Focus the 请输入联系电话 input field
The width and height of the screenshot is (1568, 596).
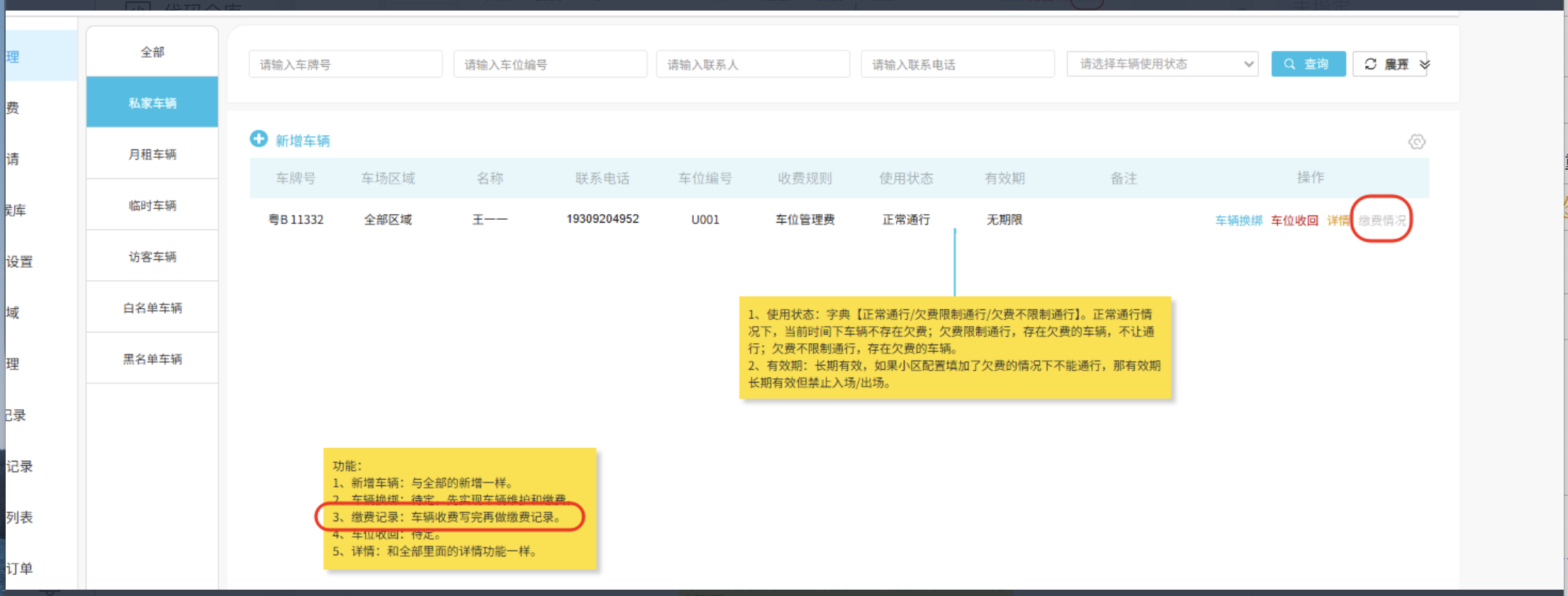point(957,64)
